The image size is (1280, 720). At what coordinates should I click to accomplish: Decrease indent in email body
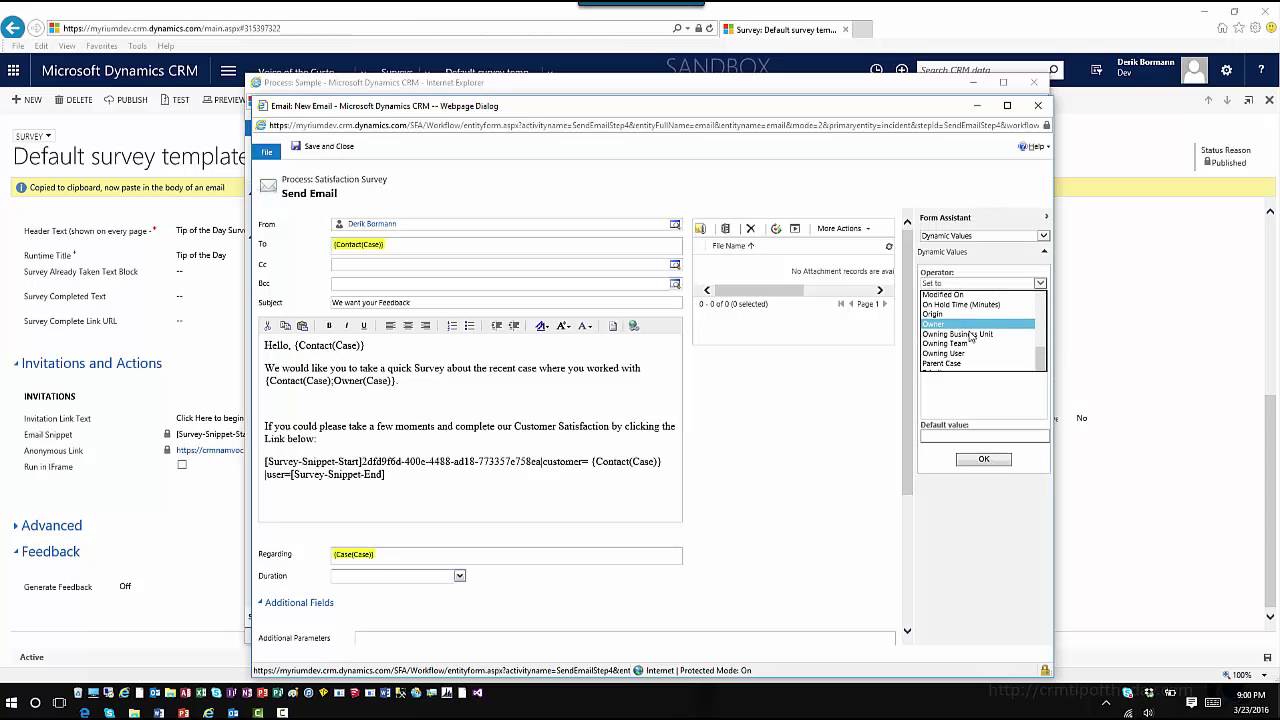pos(496,326)
